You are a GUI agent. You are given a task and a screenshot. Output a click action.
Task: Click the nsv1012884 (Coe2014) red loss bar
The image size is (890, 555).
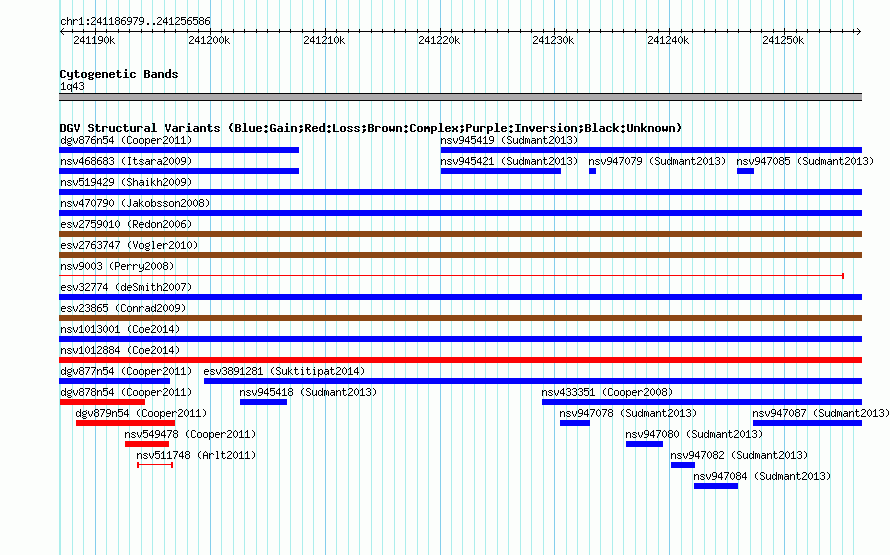[x=460, y=360]
